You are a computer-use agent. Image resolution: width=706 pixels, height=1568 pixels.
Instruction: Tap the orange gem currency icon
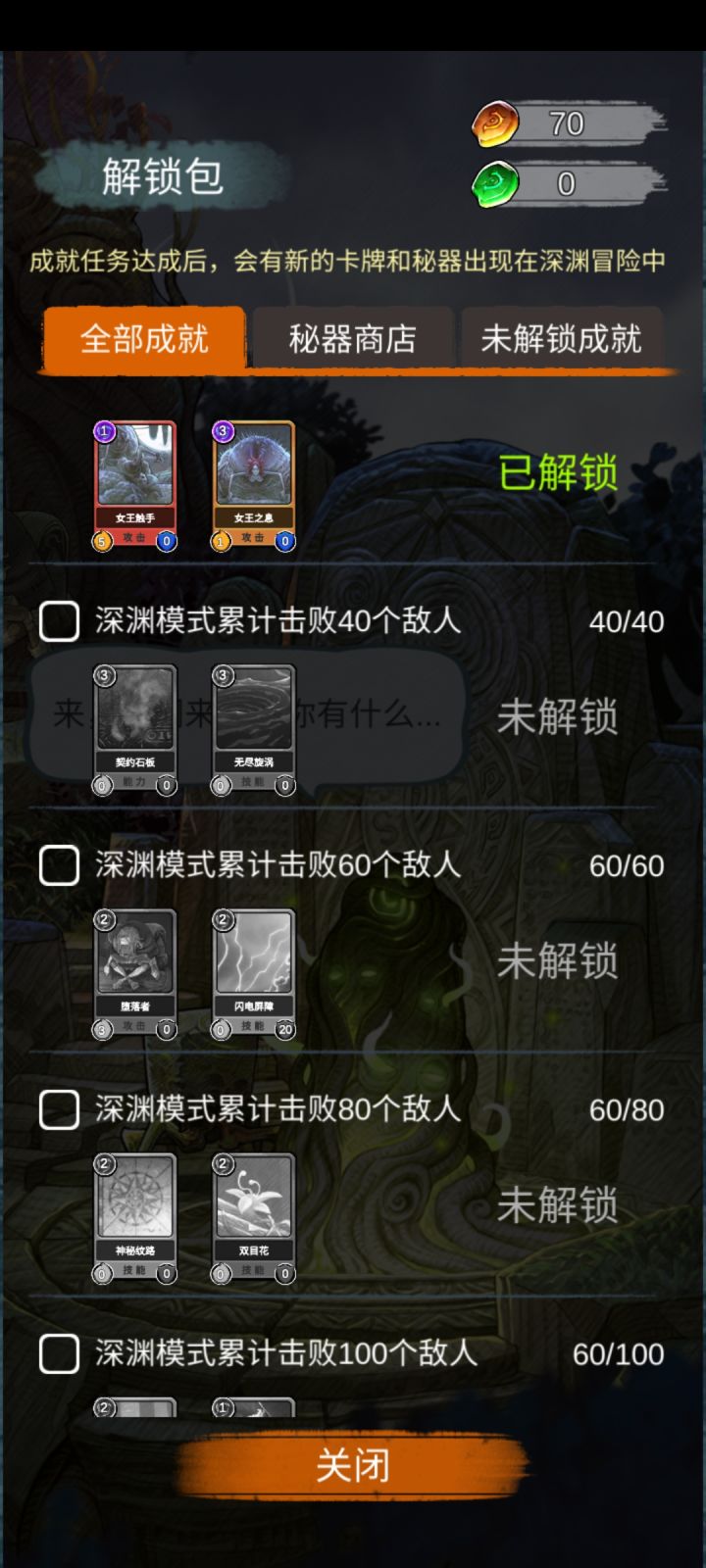pyautogui.click(x=497, y=124)
